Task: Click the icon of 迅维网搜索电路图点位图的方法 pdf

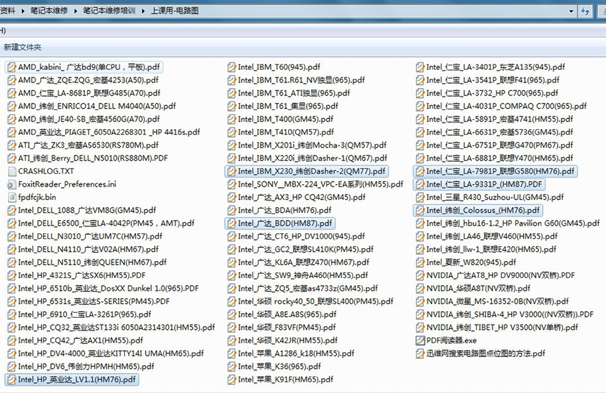Action: pyautogui.click(x=420, y=354)
